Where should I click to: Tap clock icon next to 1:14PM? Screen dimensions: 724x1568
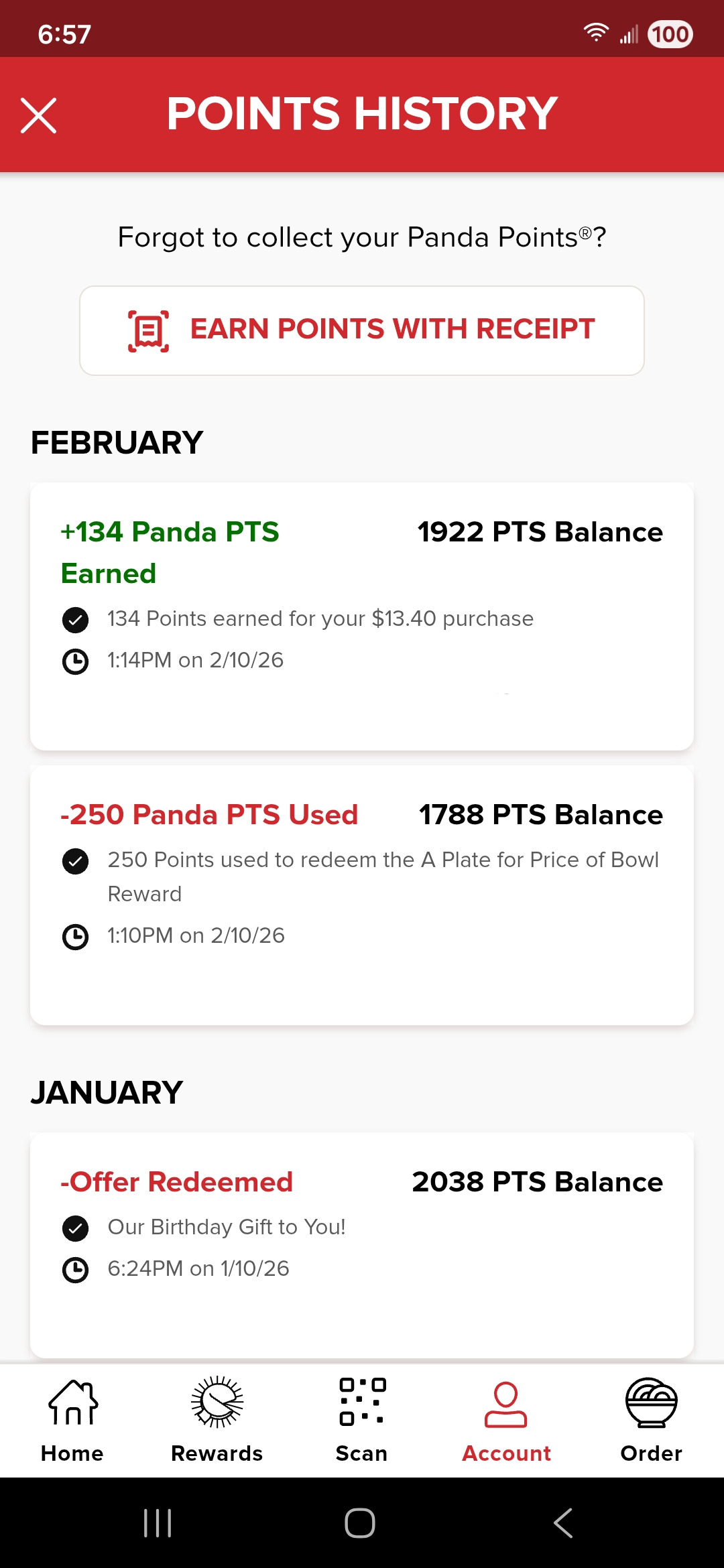(75, 661)
